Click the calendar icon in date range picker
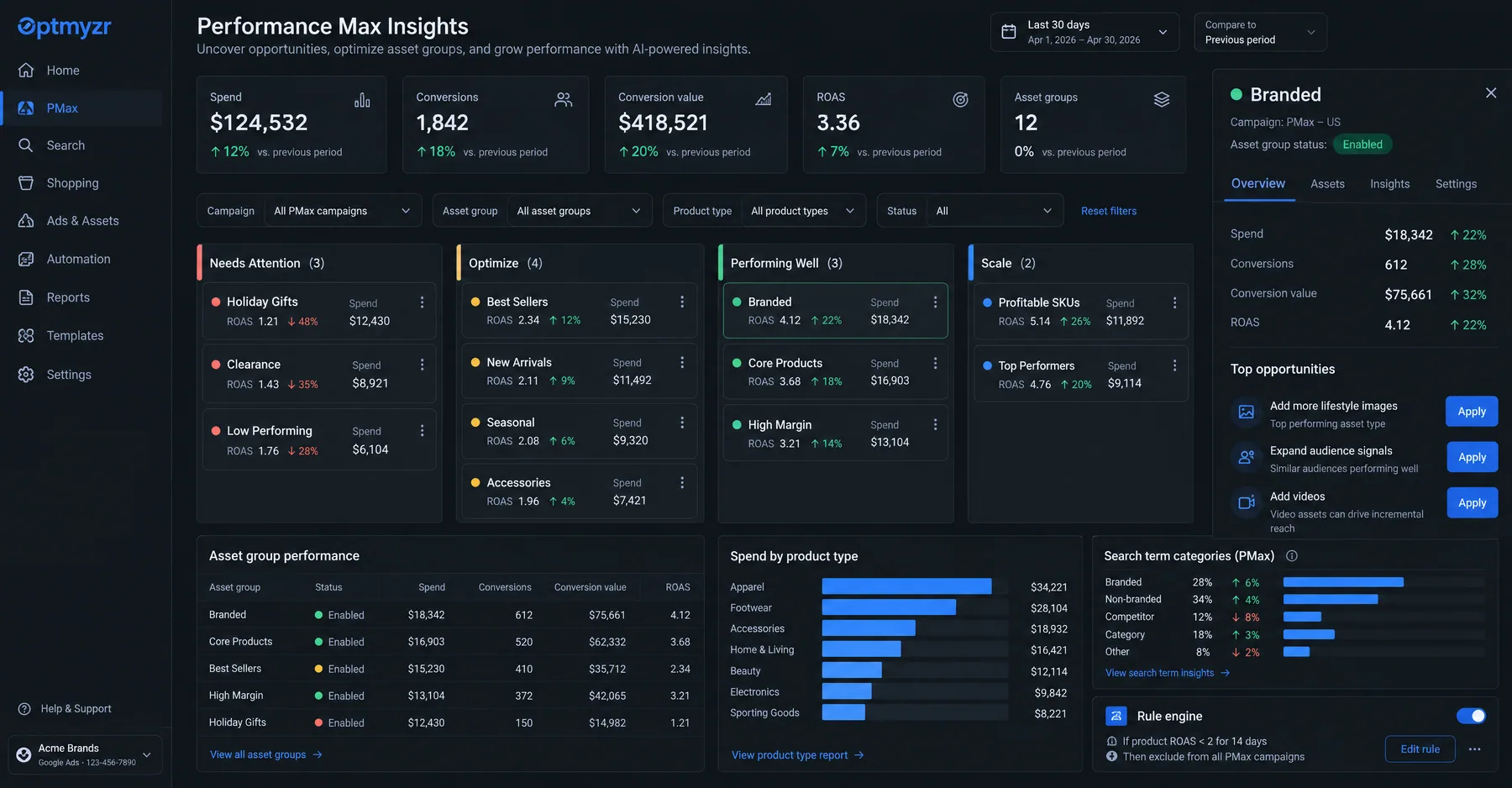This screenshot has width=1512, height=788. tap(1009, 32)
